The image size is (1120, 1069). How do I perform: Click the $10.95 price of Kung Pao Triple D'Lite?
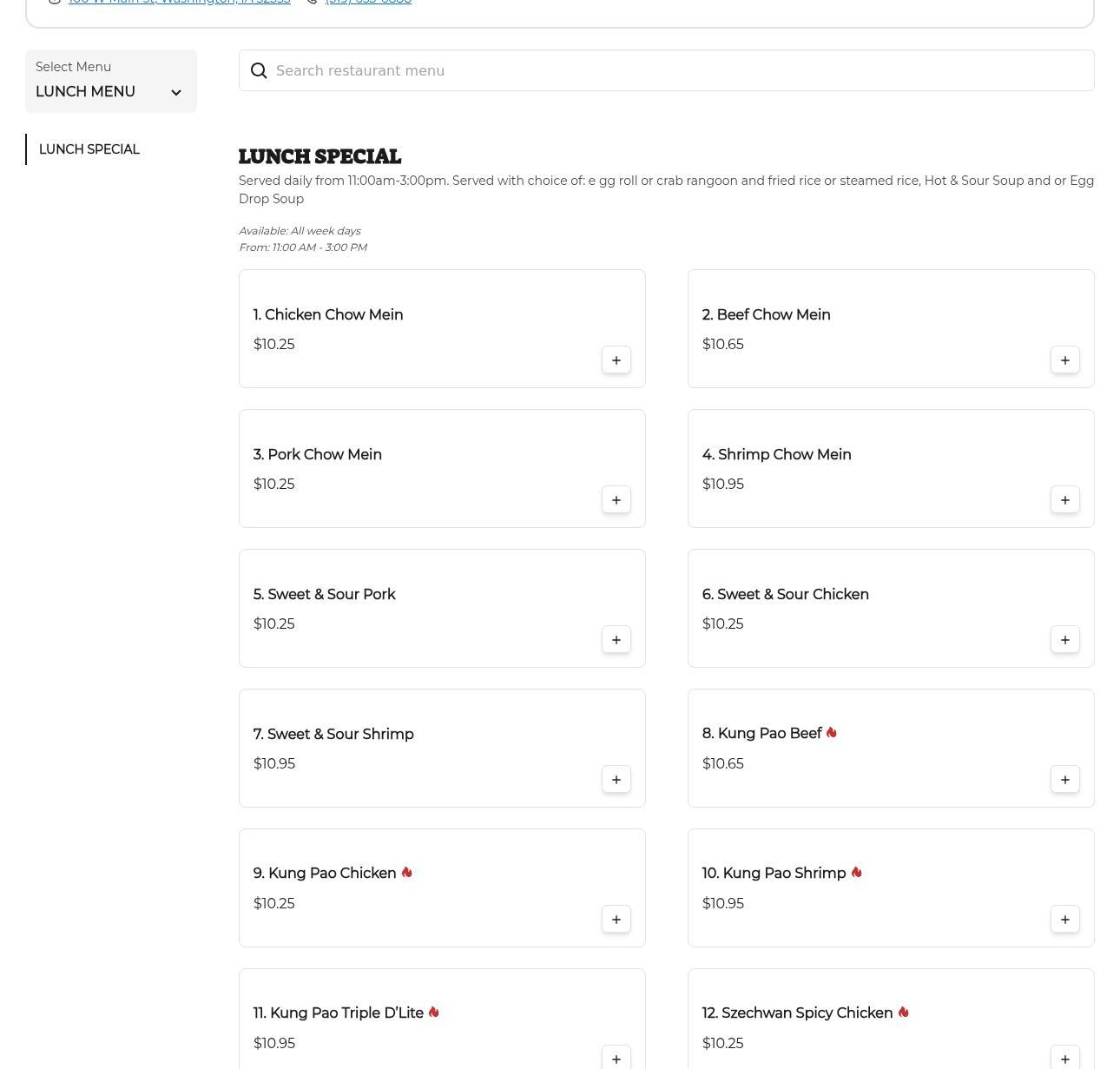tap(274, 1044)
